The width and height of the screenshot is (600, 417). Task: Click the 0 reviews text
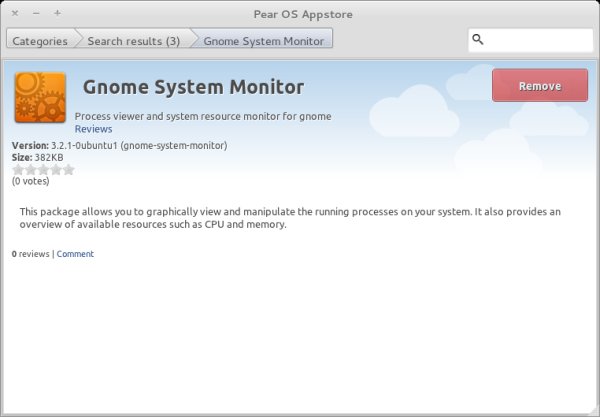(31, 254)
